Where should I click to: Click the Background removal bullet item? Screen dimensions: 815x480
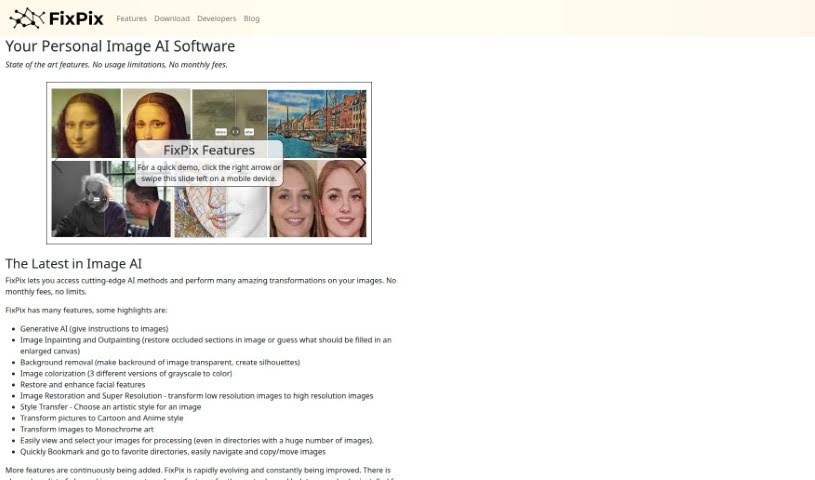click(160, 362)
